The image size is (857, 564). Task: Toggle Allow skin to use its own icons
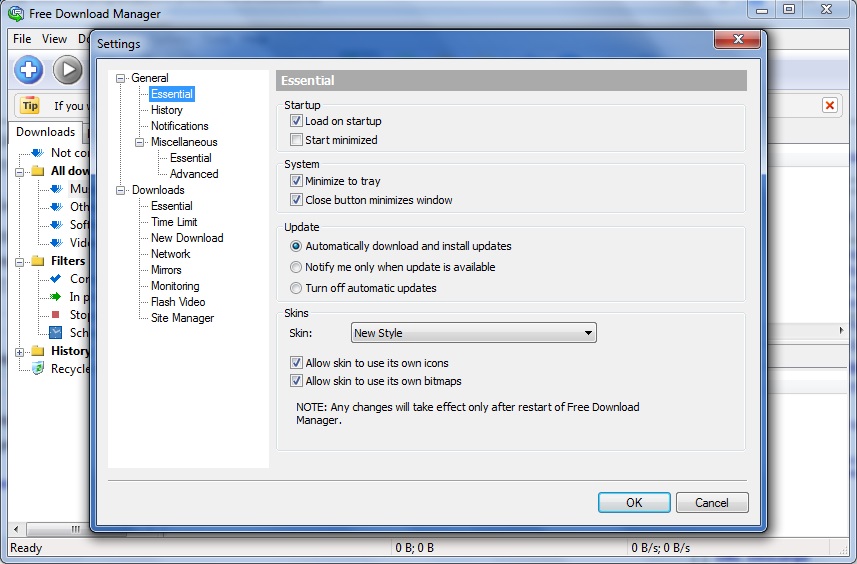[x=296, y=362]
